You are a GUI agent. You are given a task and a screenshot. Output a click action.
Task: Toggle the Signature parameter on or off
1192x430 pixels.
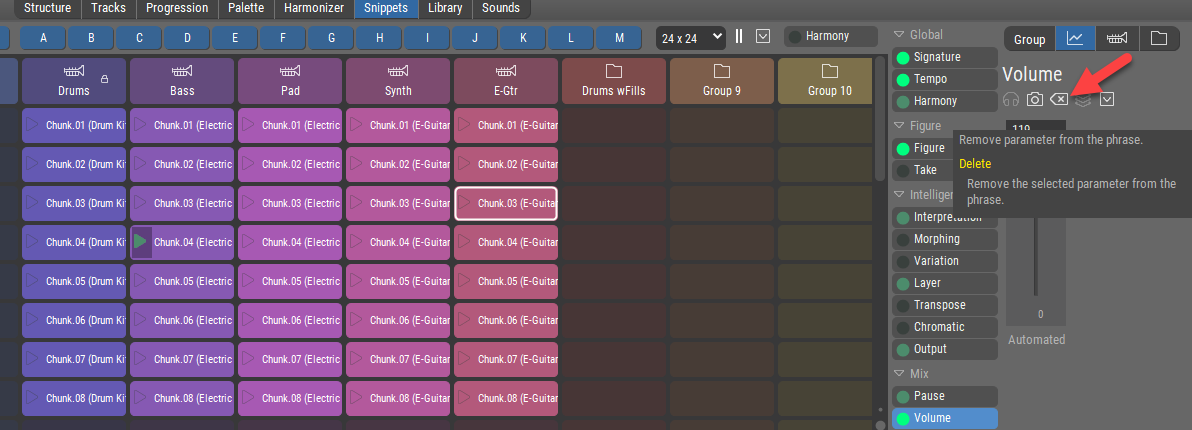[x=904, y=57]
